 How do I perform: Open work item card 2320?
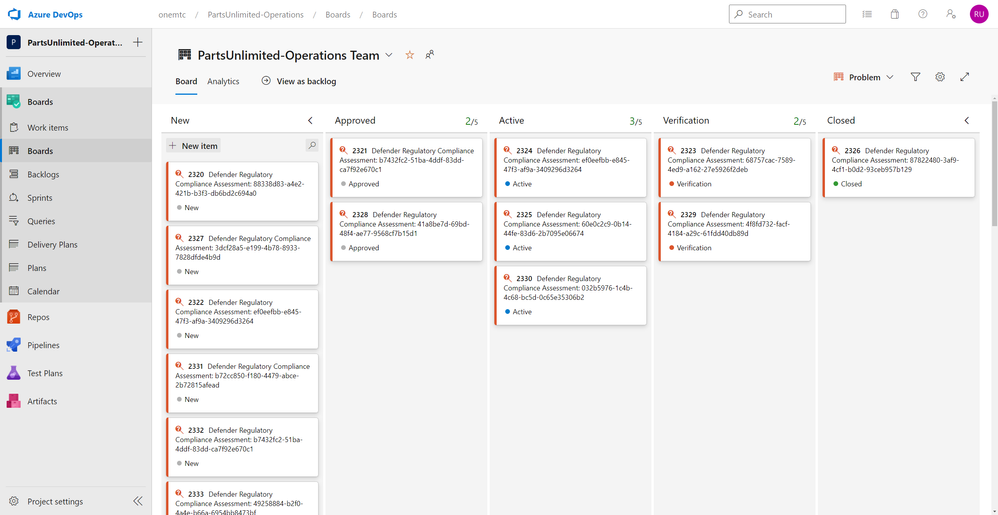(242, 191)
